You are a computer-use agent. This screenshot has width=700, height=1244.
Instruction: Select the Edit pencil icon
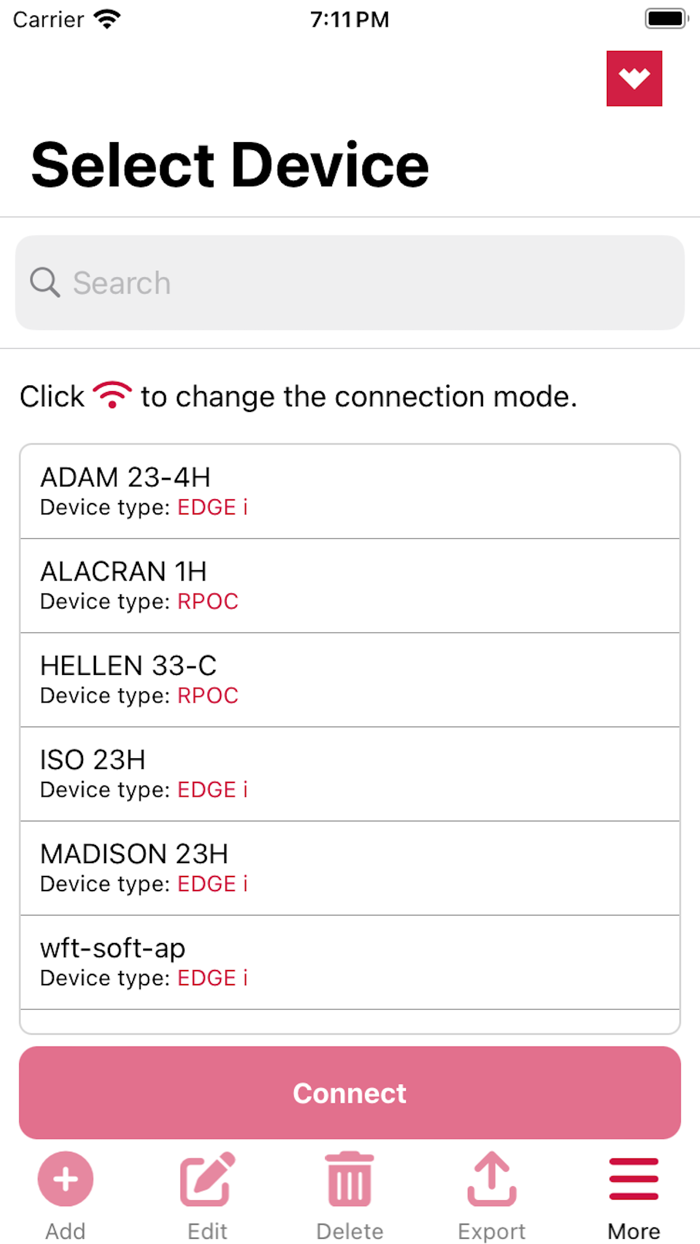pyautogui.click(x=207, y=1179)
